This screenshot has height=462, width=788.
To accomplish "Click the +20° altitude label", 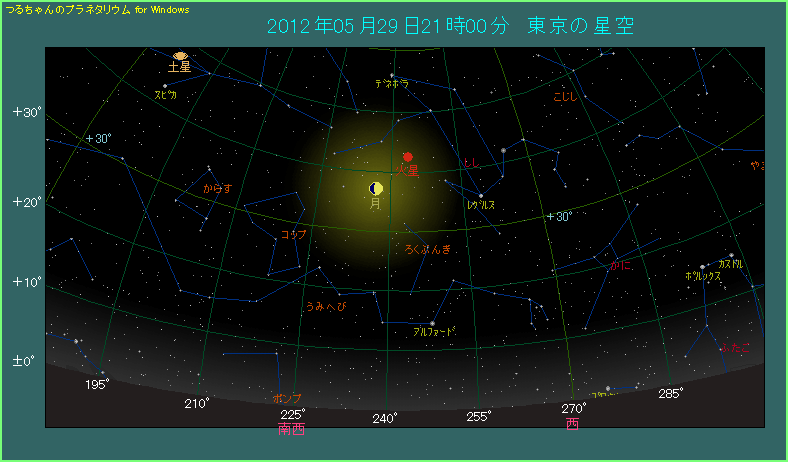I will click(29, 202).
